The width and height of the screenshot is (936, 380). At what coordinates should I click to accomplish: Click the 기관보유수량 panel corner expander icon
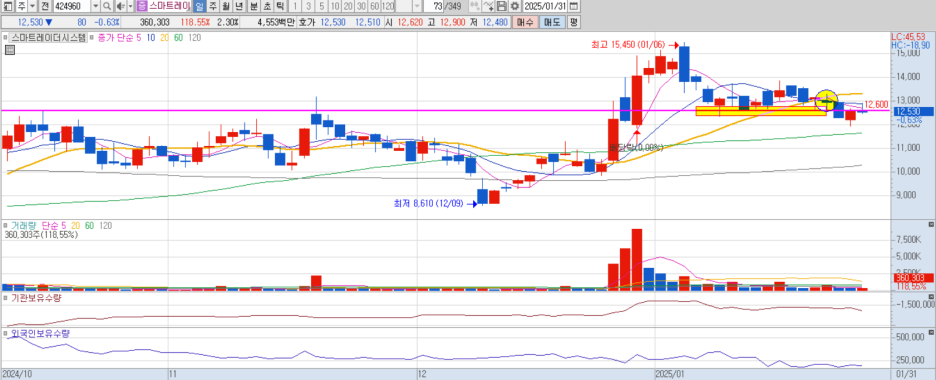931,296
